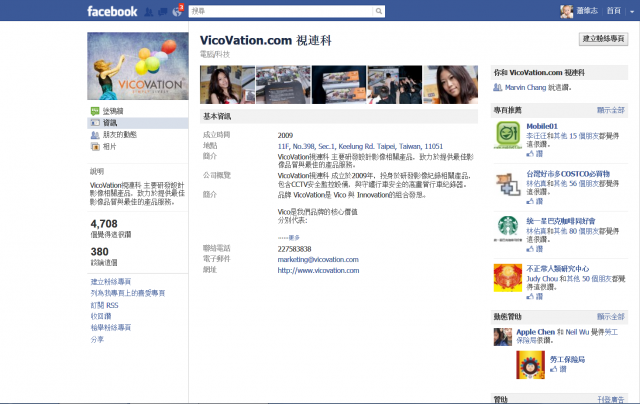This screenshot has height=404, width=640.
Task: Click the COSTCO page icon
Action: point(508,182)
